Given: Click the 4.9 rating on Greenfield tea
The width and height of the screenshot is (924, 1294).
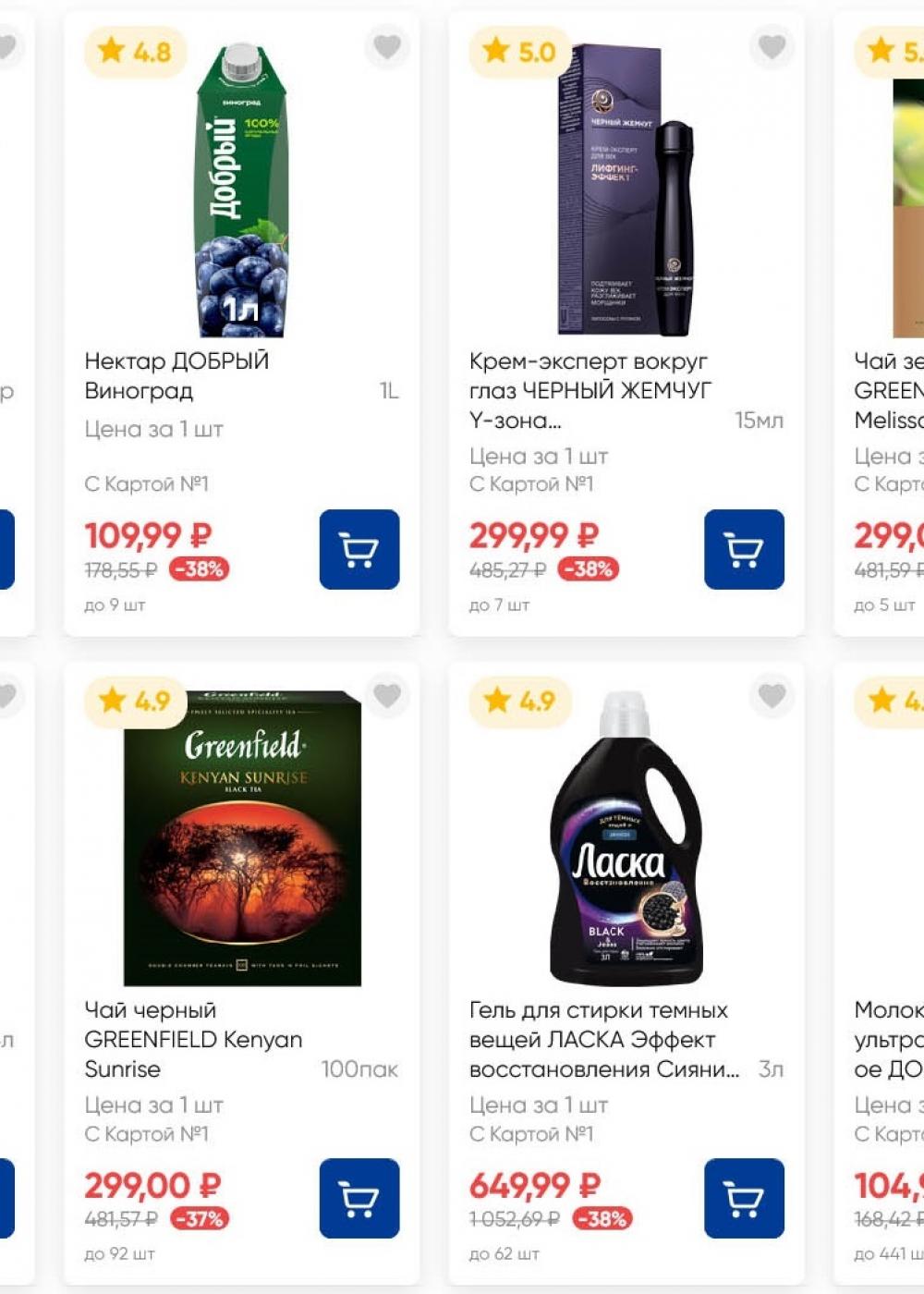Looking at the screenshot, I should pos(135,701).
